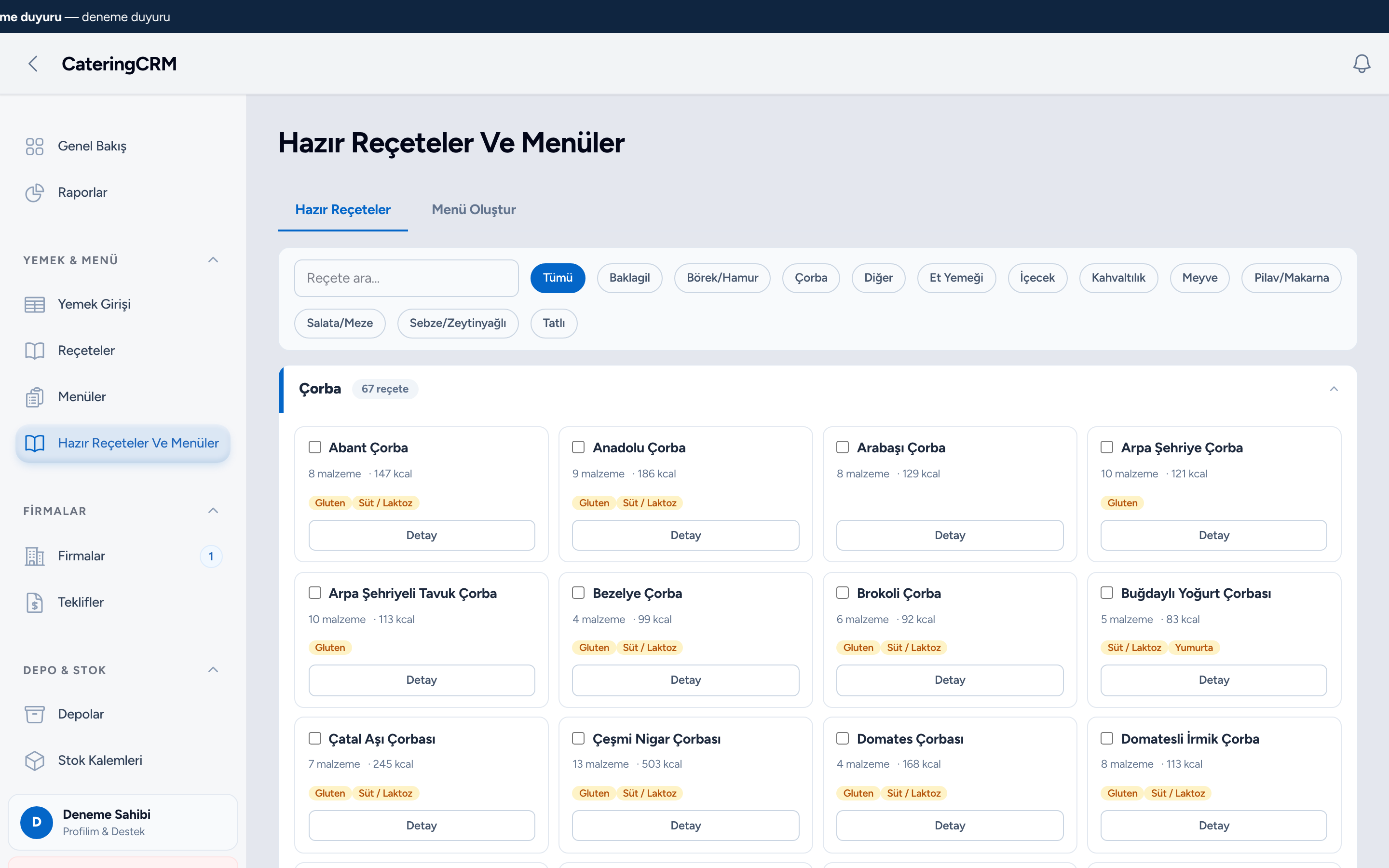
Task: Check the Anadolu Çorba checkbox
Action: pyautogui.click(x=579, y=447)
